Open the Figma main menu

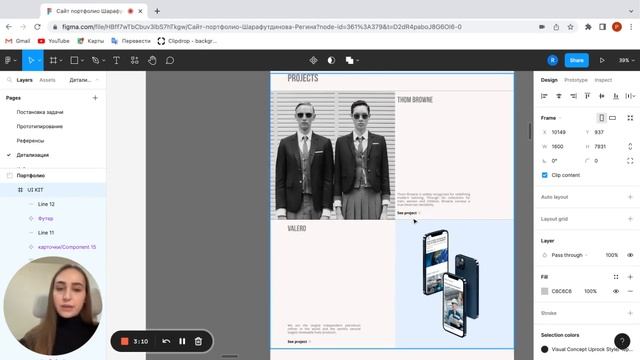tap(8, 60)
